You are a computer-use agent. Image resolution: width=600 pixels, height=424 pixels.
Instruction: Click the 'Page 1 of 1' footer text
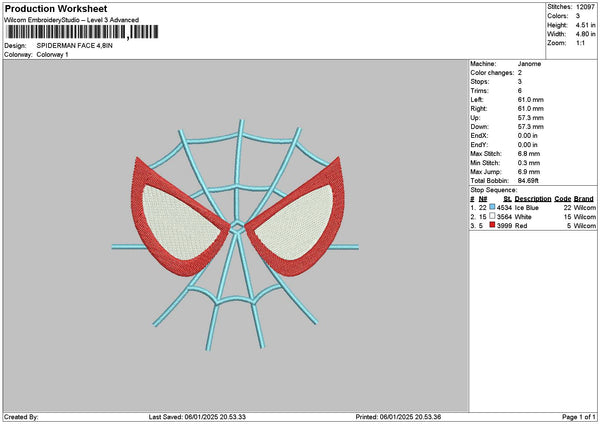pos(578,417)
